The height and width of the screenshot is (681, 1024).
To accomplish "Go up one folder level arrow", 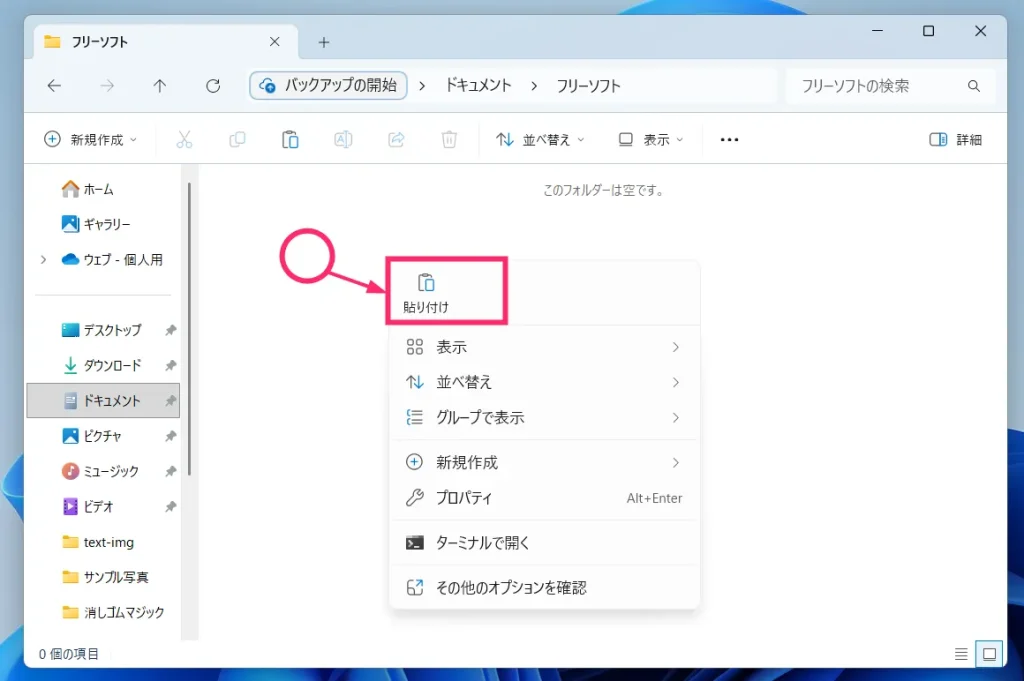I will 159,86.
